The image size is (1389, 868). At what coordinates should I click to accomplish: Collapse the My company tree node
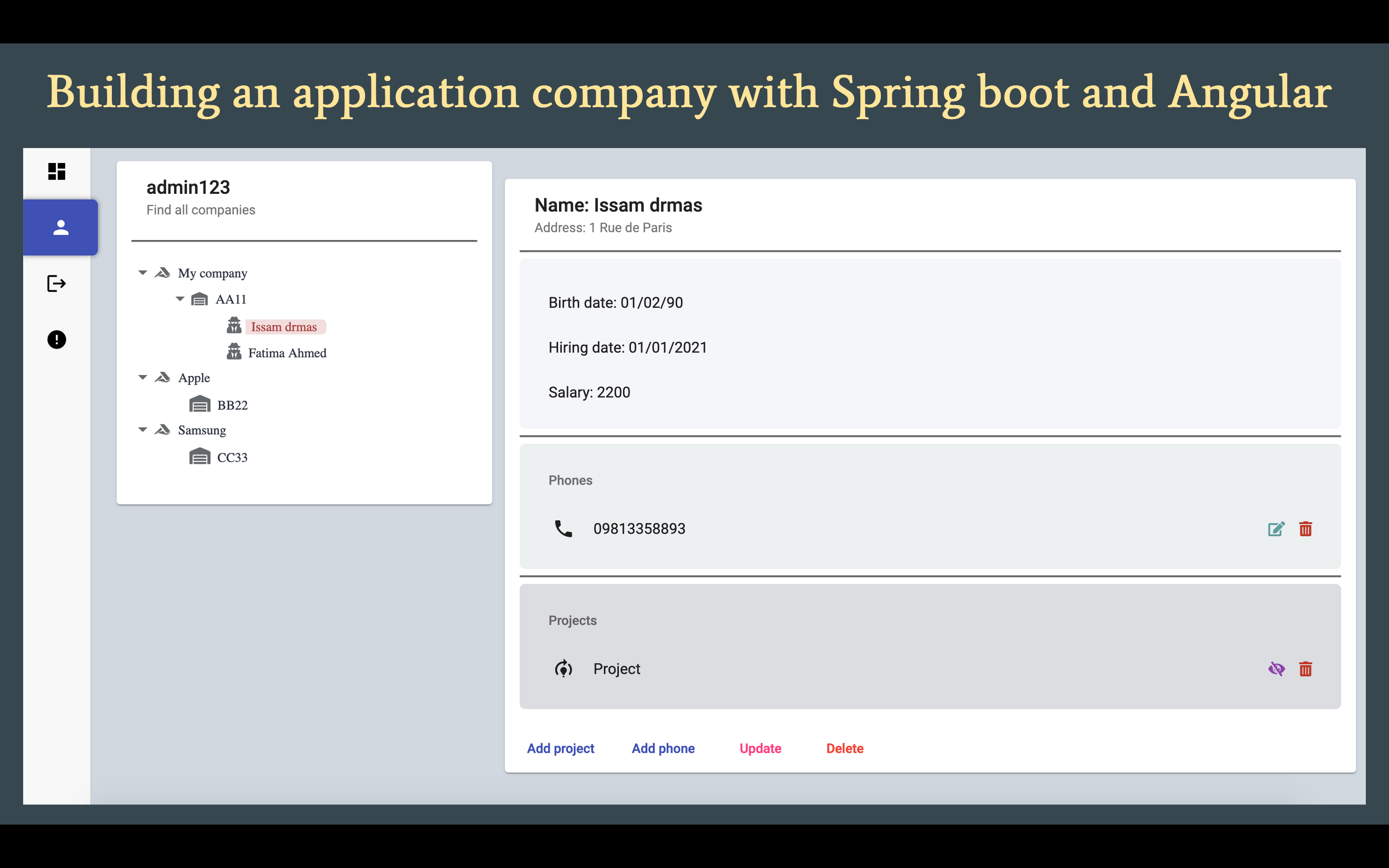pyautogui.click(x=143, y=272)
